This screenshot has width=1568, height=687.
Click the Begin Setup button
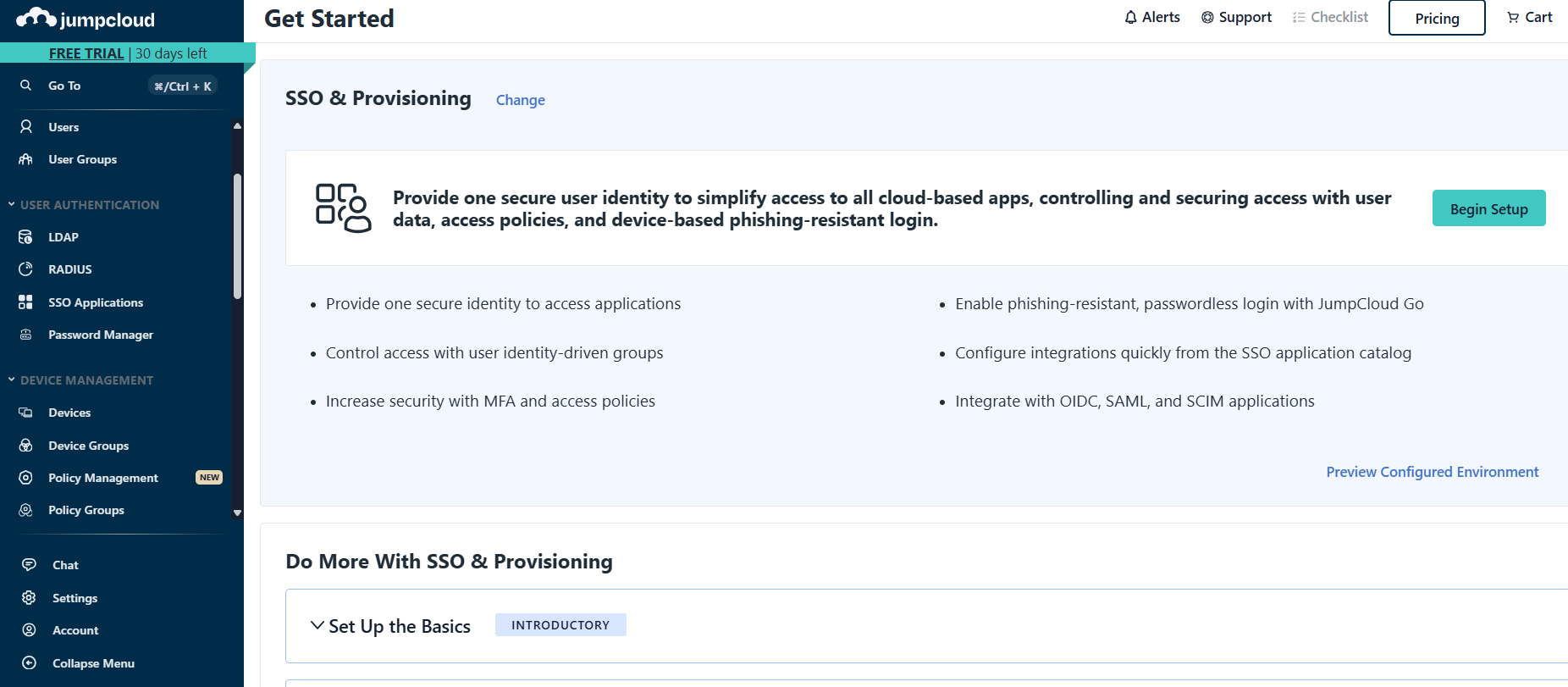[x=1489, y=208]
